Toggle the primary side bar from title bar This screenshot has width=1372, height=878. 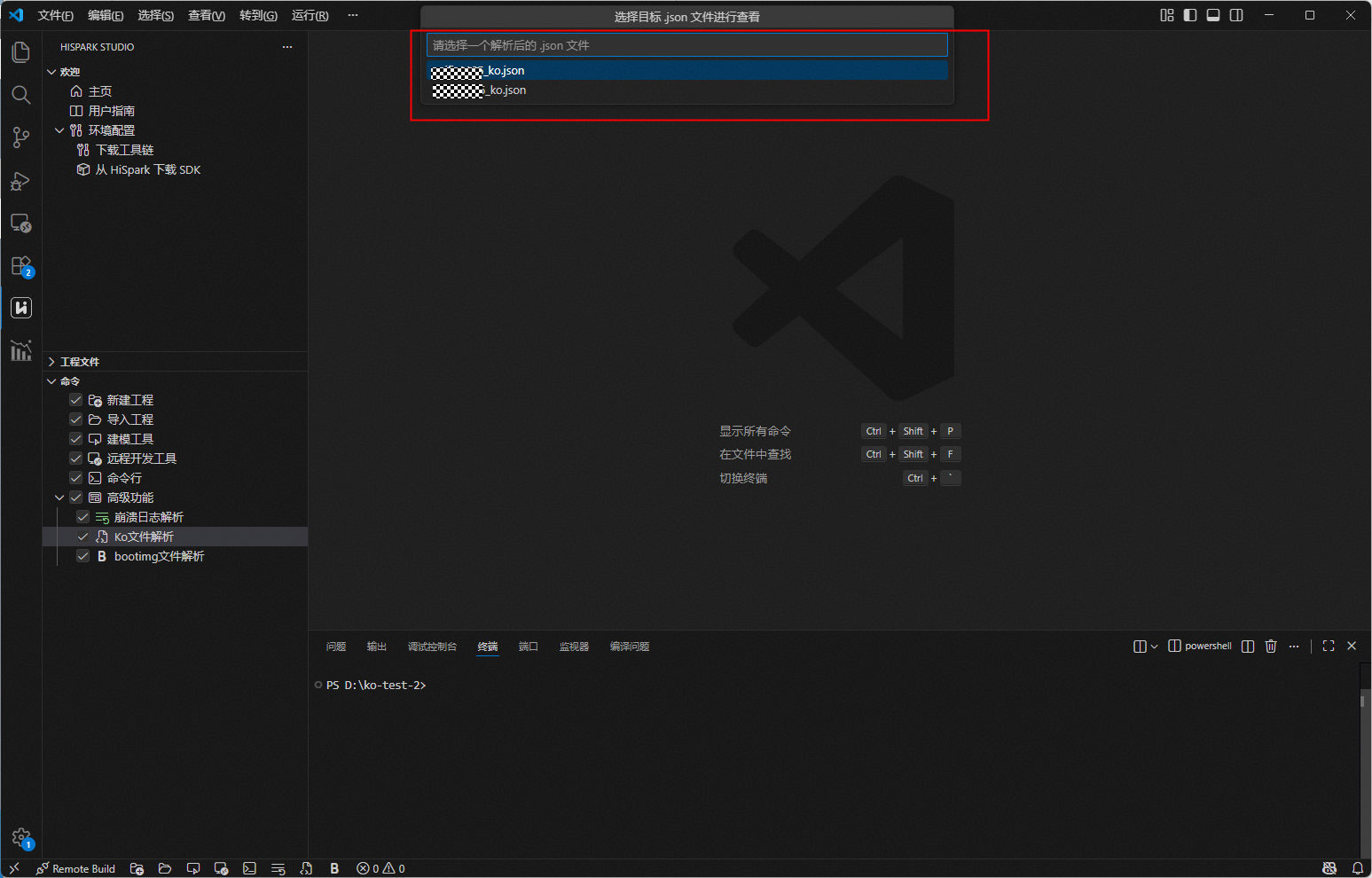[1190, 15]
